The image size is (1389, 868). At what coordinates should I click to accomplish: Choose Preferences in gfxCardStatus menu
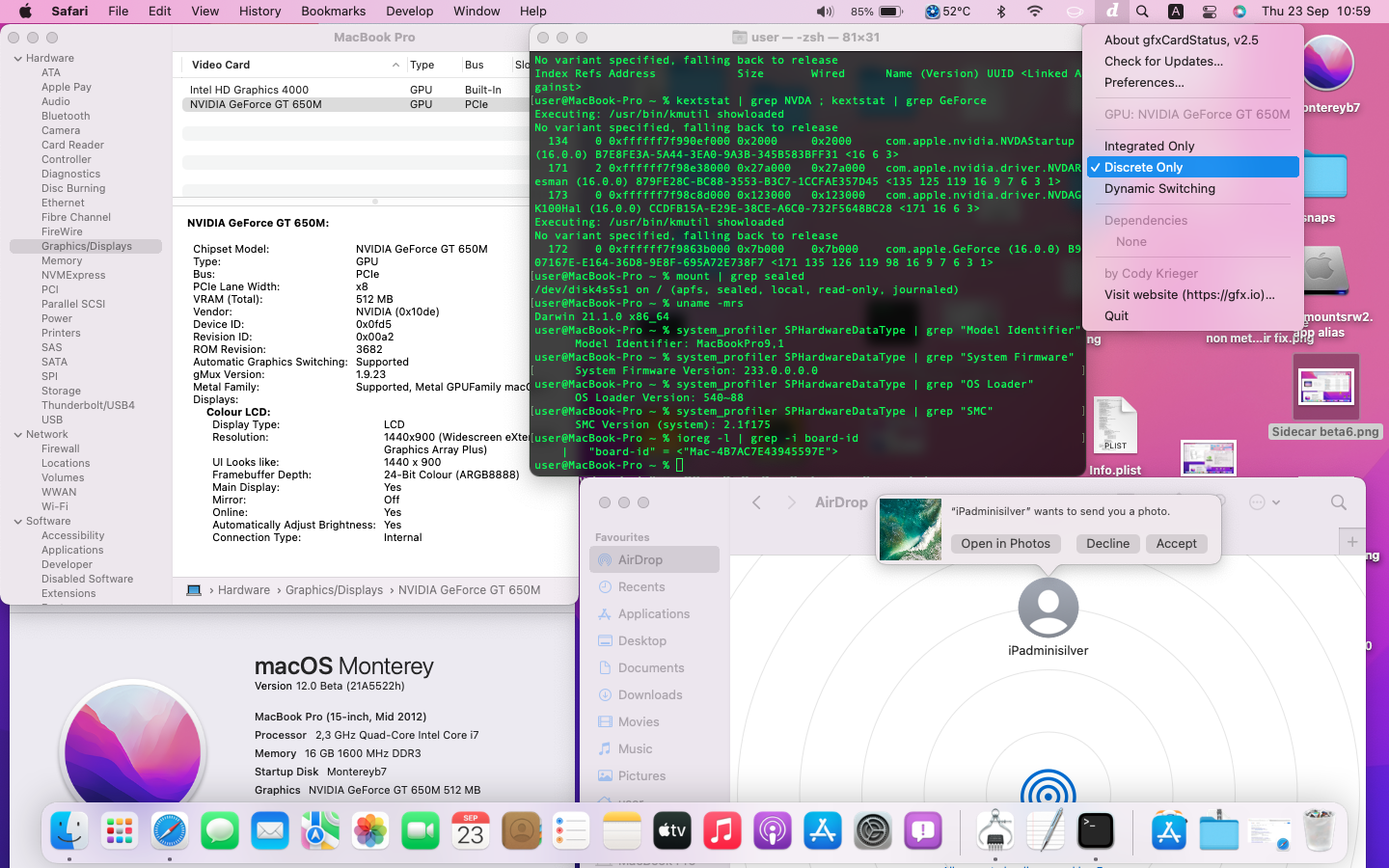[1144, 83]
